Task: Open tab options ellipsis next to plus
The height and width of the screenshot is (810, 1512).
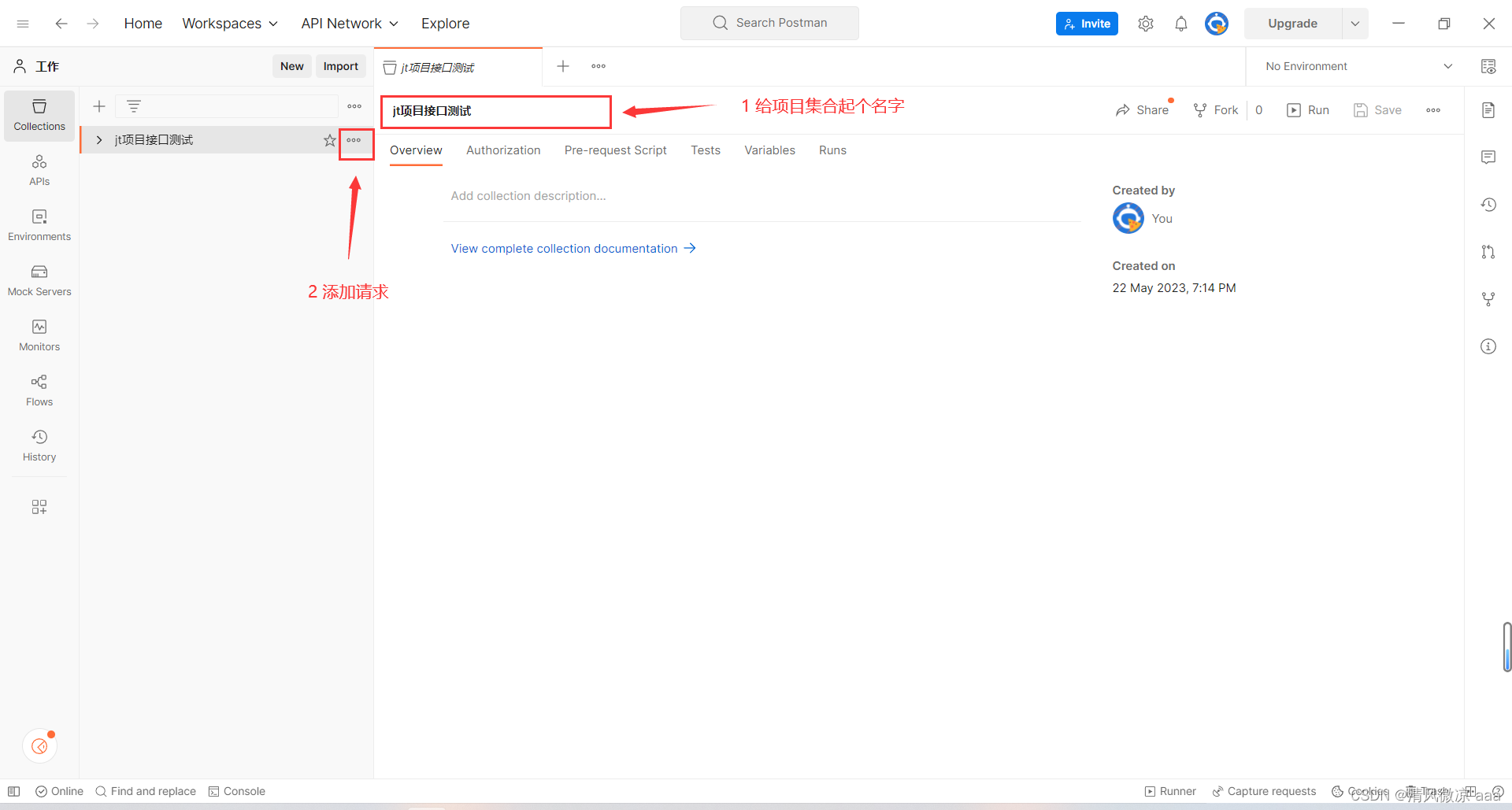Action: pos(598,66)
